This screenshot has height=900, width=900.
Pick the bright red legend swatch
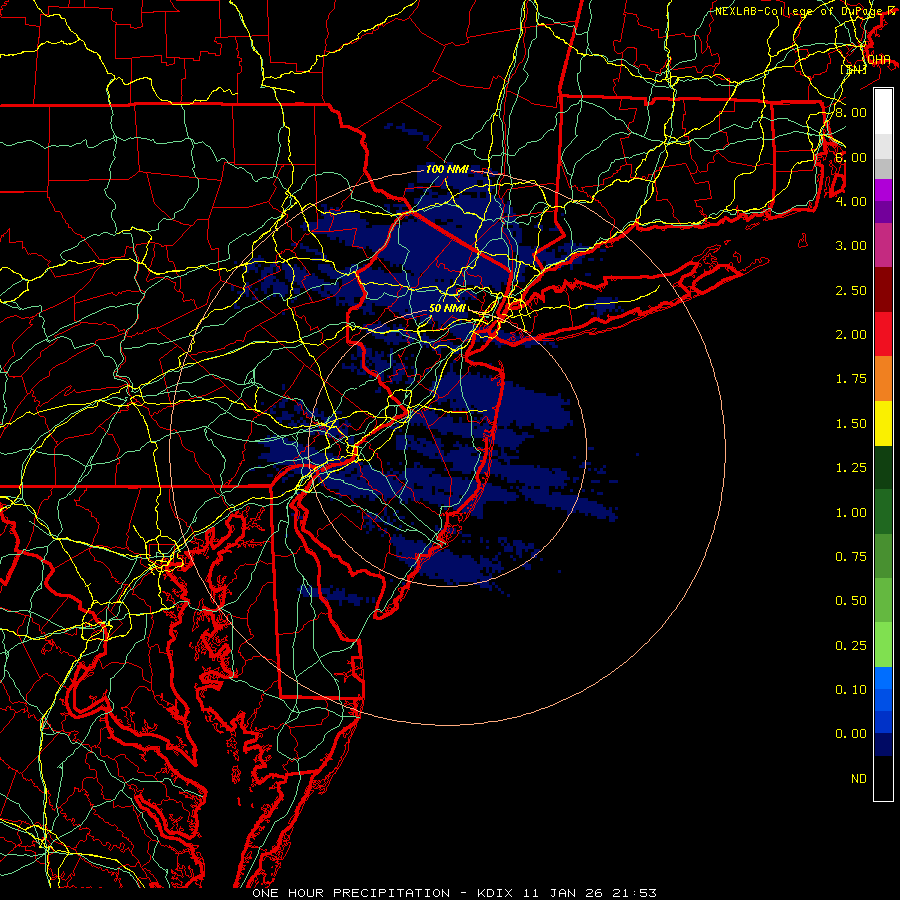coord(883,335)
